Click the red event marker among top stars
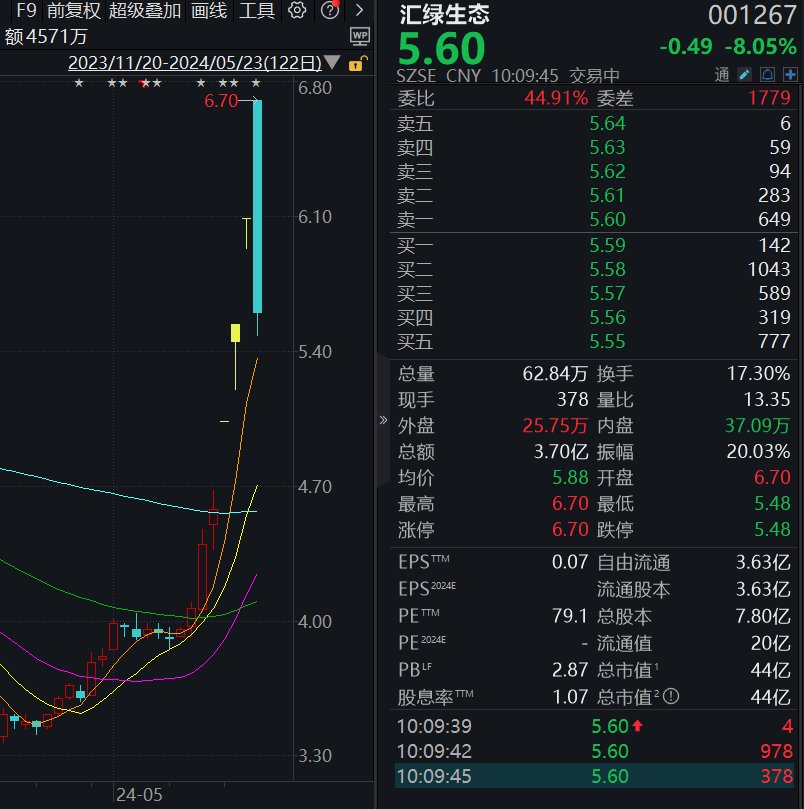 click(143, 83)
